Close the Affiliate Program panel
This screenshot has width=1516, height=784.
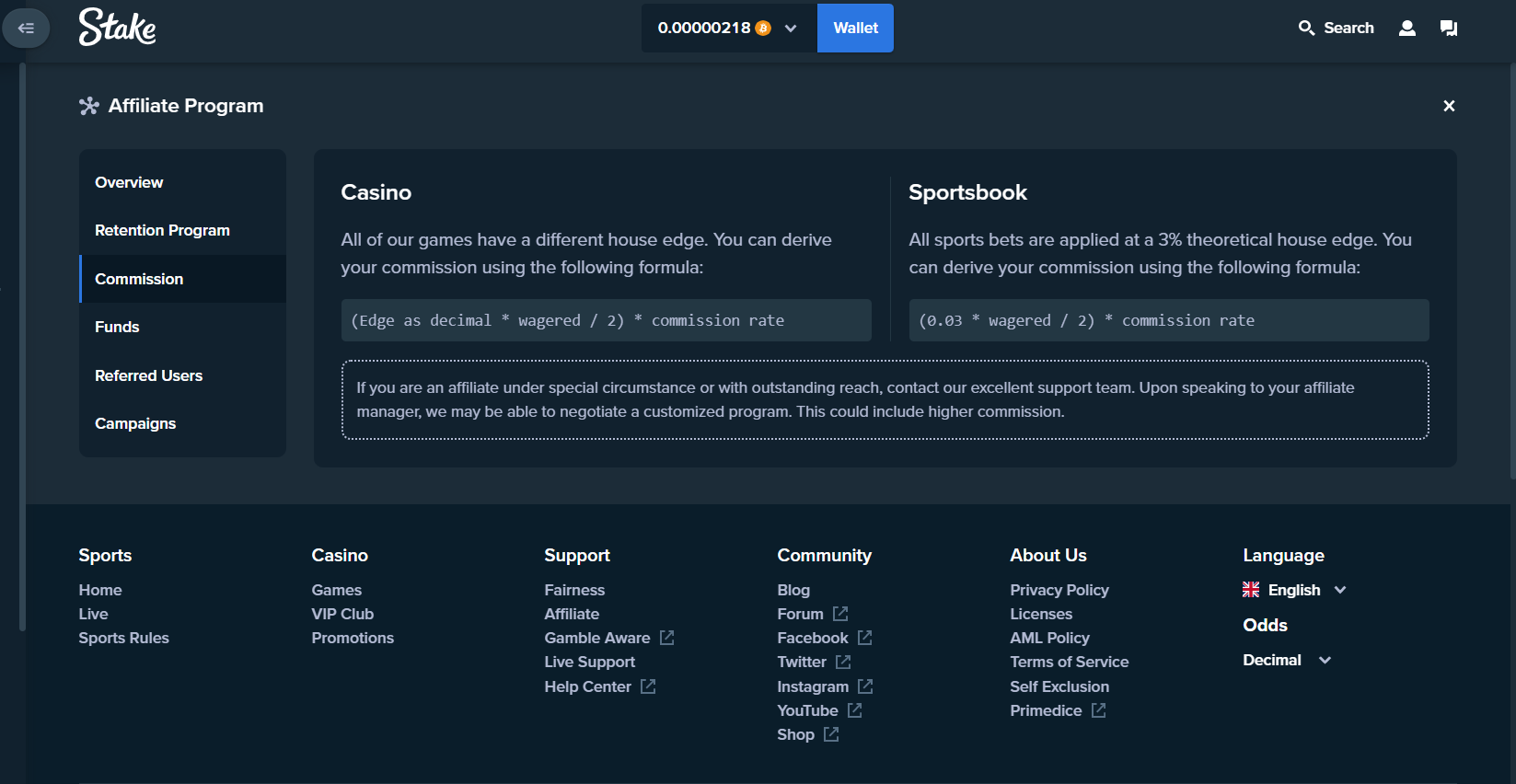1449,106
